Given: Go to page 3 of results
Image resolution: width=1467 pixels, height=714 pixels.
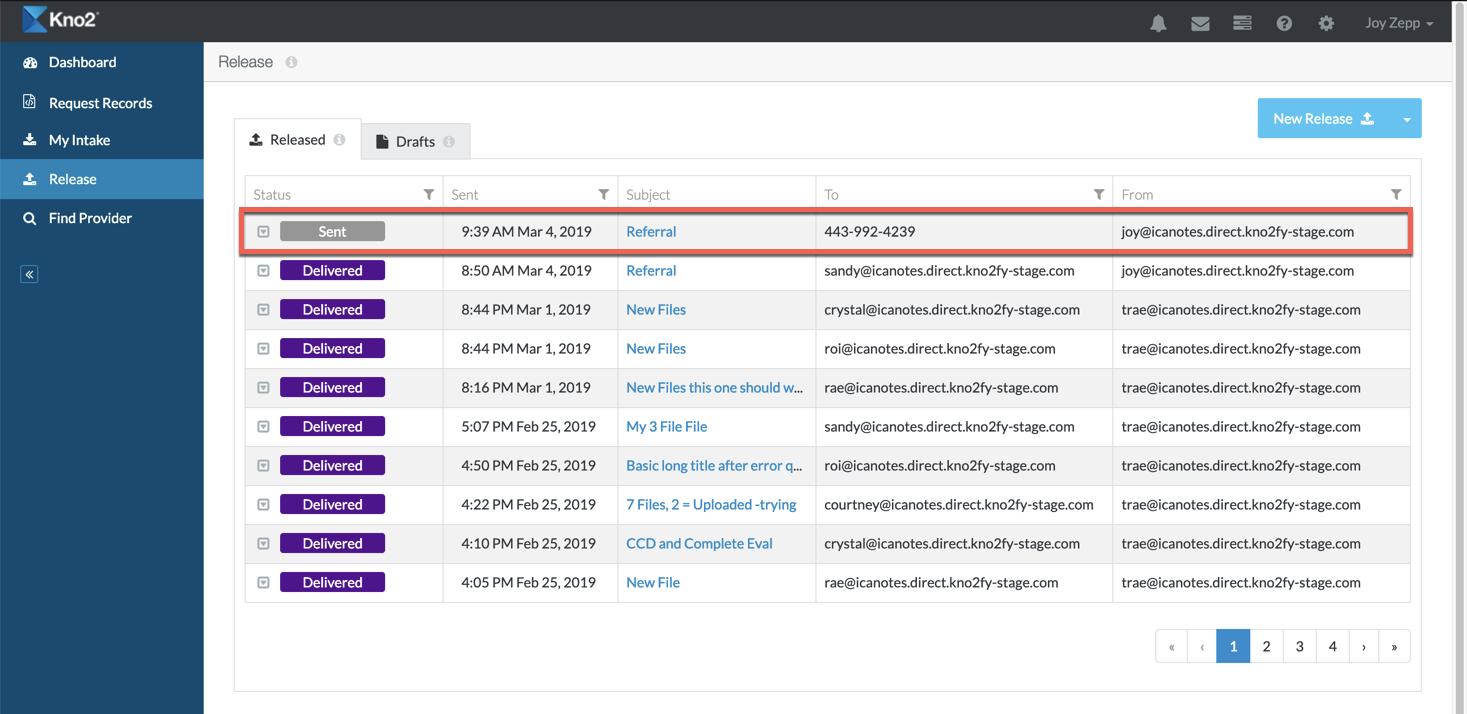Looking at the screenshot, I should (x=1299, y=647).
